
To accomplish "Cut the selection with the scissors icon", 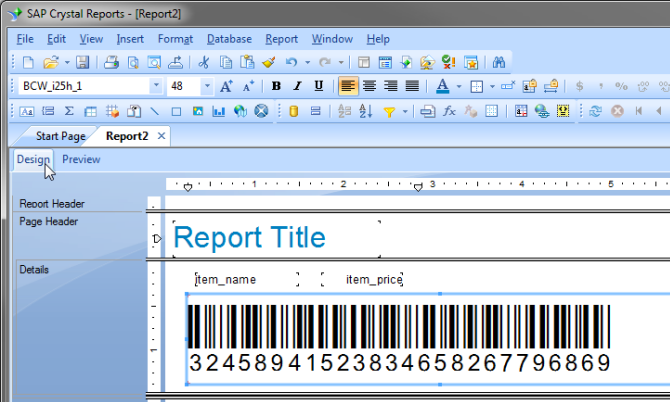I will 204,63.
